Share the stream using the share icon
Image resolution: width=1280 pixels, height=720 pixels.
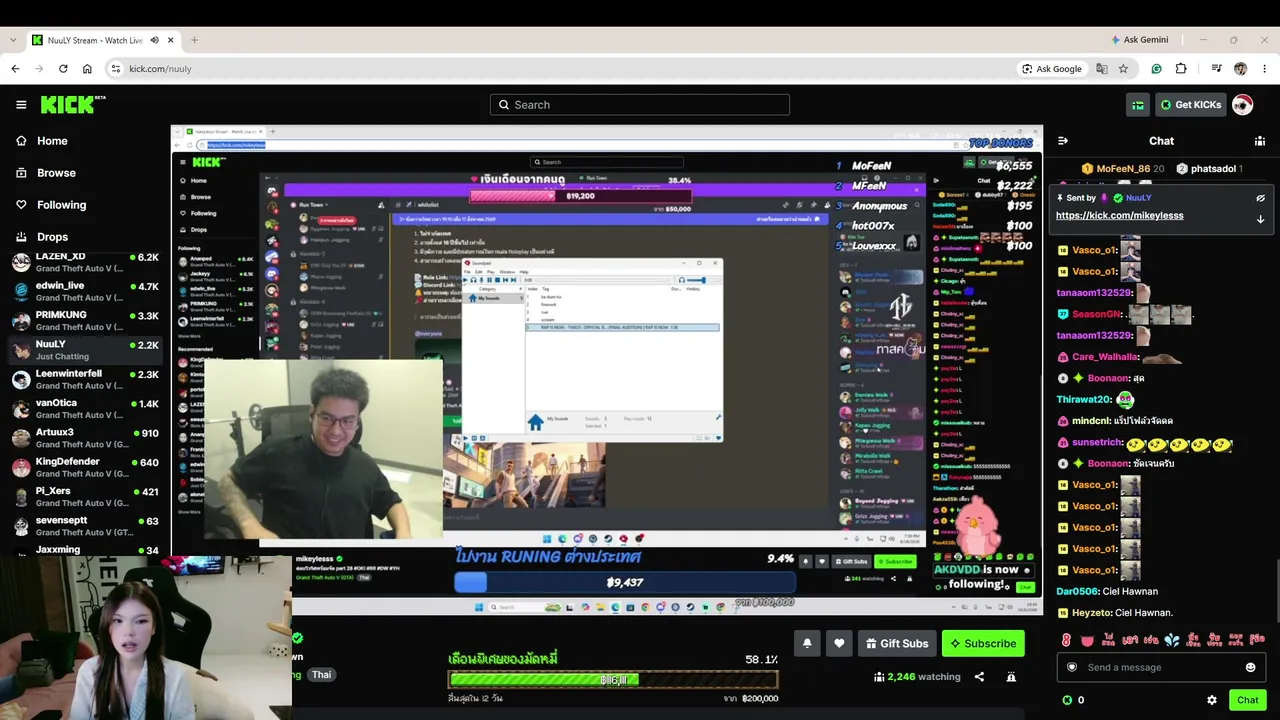pyautogui.click(x=979, y=677)
